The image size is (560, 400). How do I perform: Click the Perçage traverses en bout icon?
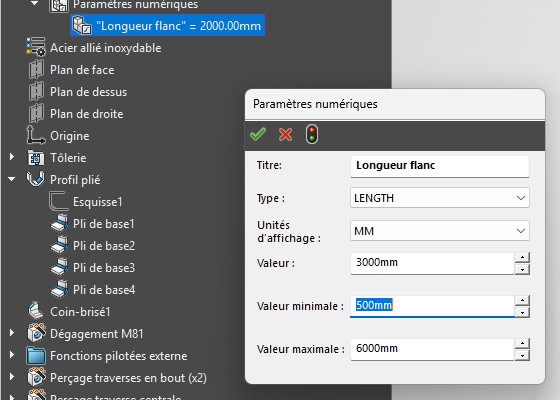click(36, 377)
